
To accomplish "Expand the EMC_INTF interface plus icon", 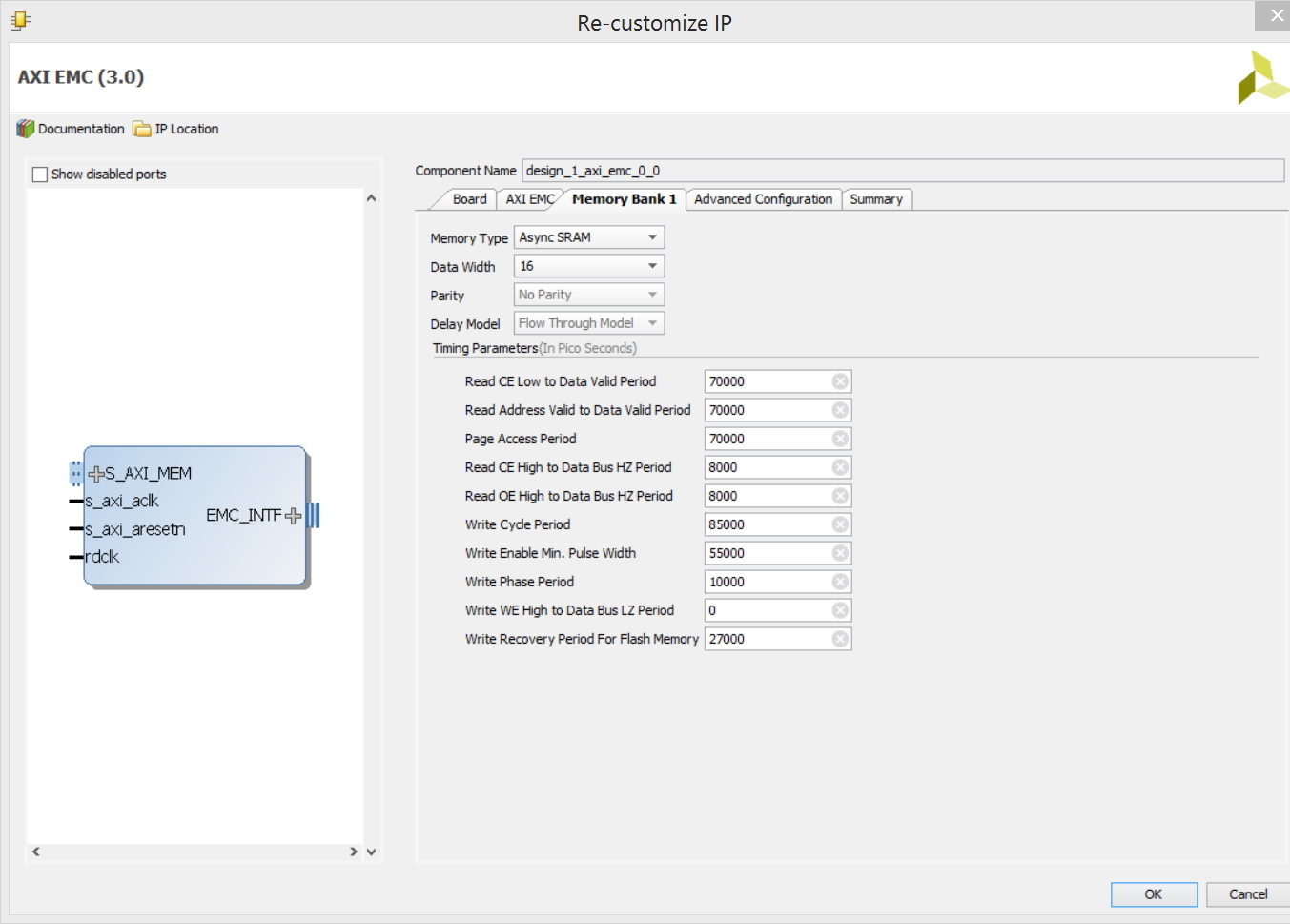I will 294,516.
